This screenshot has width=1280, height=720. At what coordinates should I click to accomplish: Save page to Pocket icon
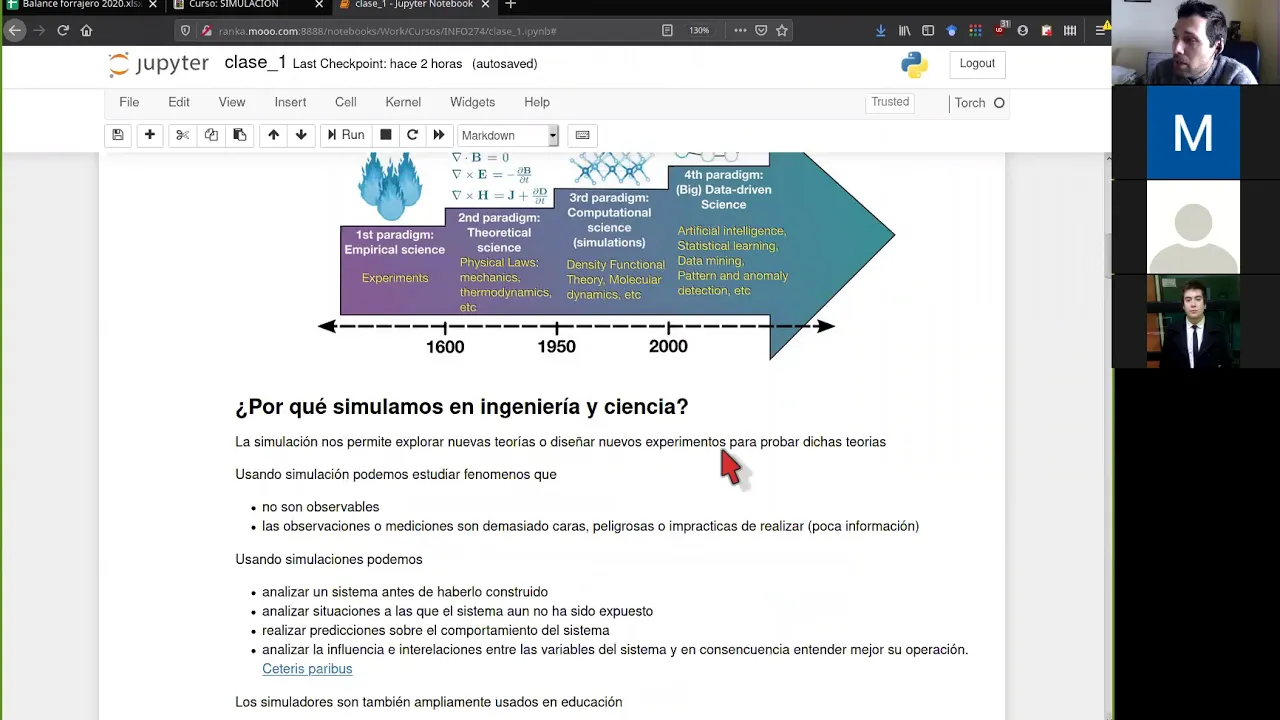coord(761,31)
